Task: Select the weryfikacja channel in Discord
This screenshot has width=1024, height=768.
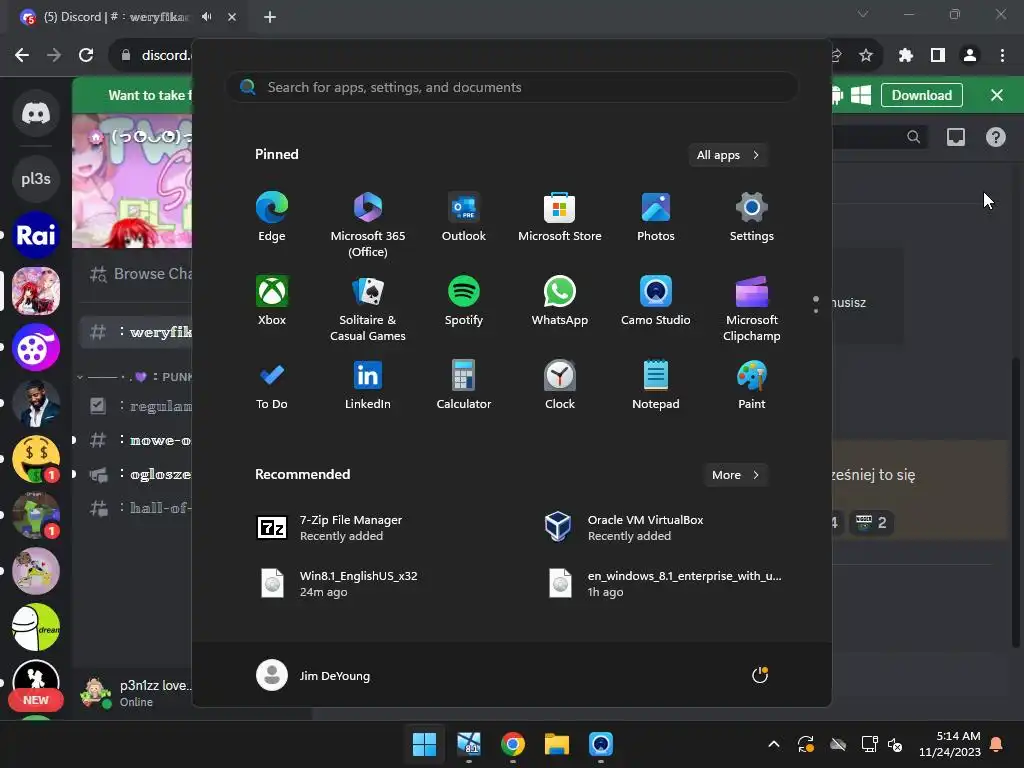Action: tap(136, 332)
